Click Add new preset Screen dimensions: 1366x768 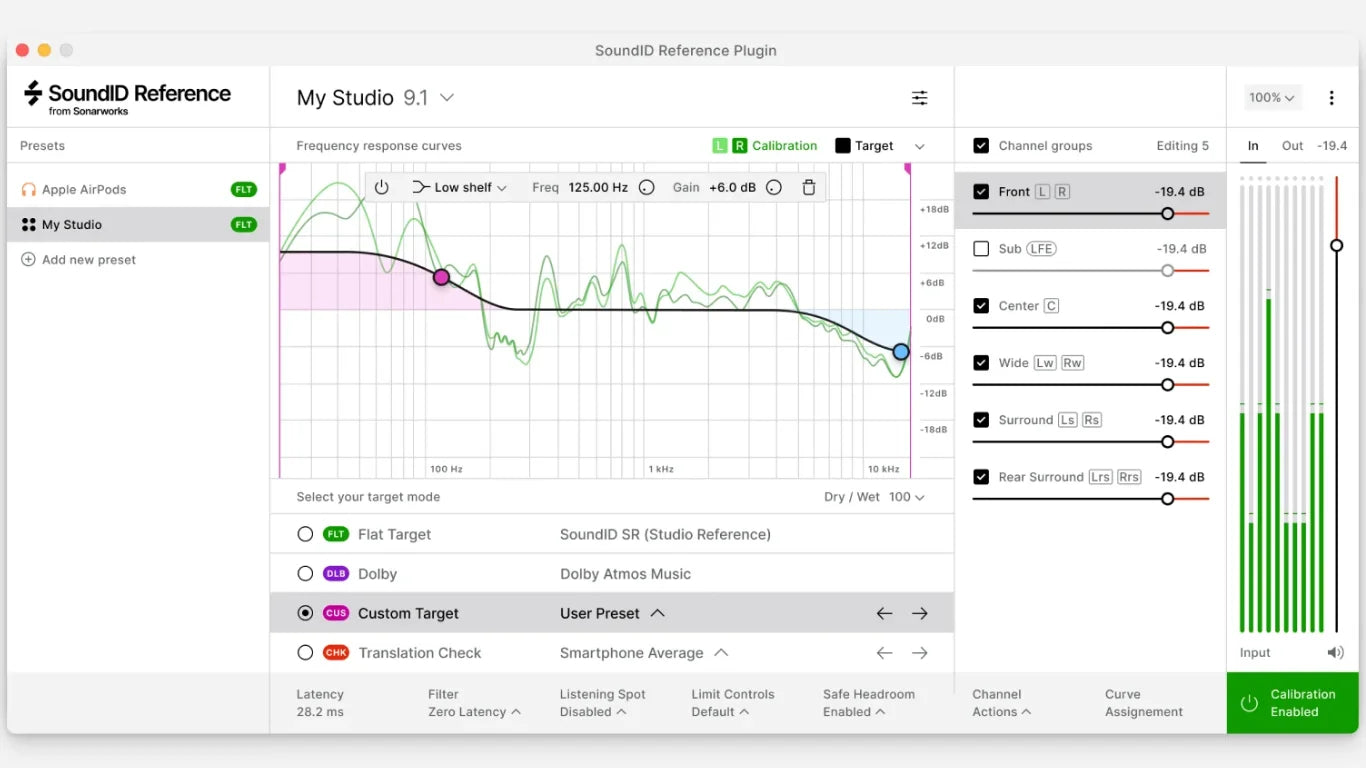point(79,259)
